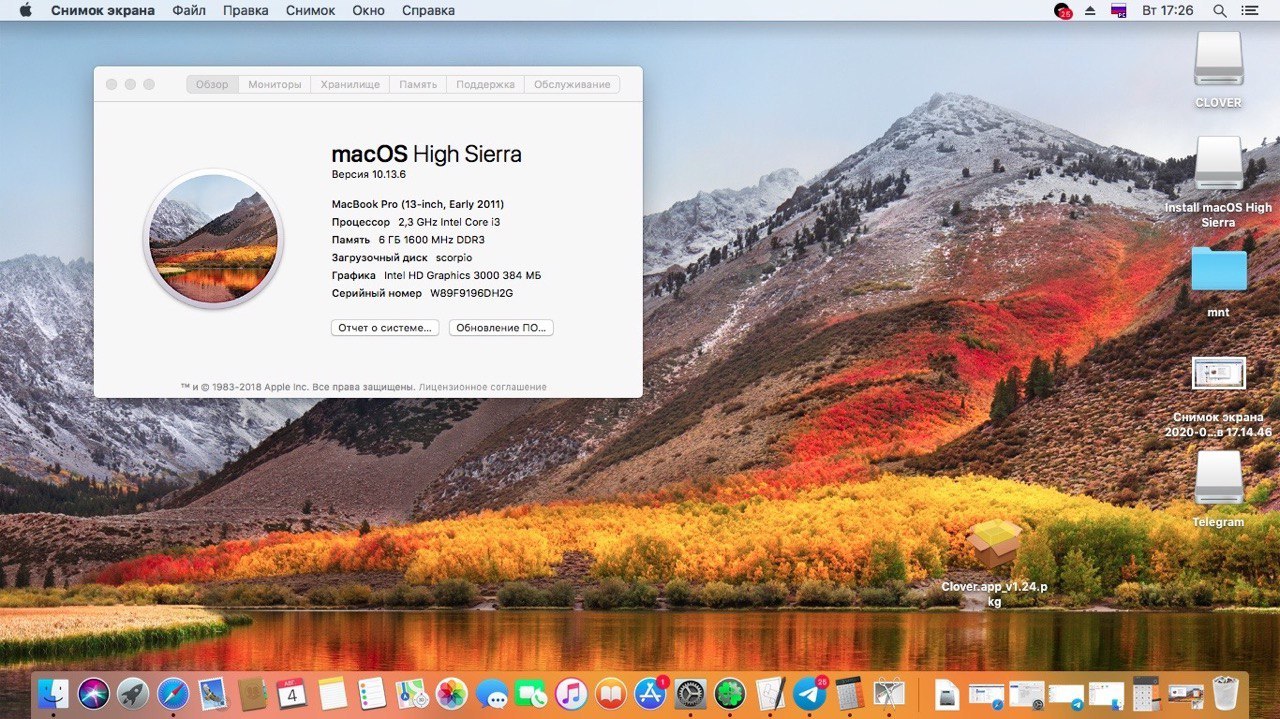1280x719 pixels.
Task: Open the Файл menu
Action: (189, 10)
